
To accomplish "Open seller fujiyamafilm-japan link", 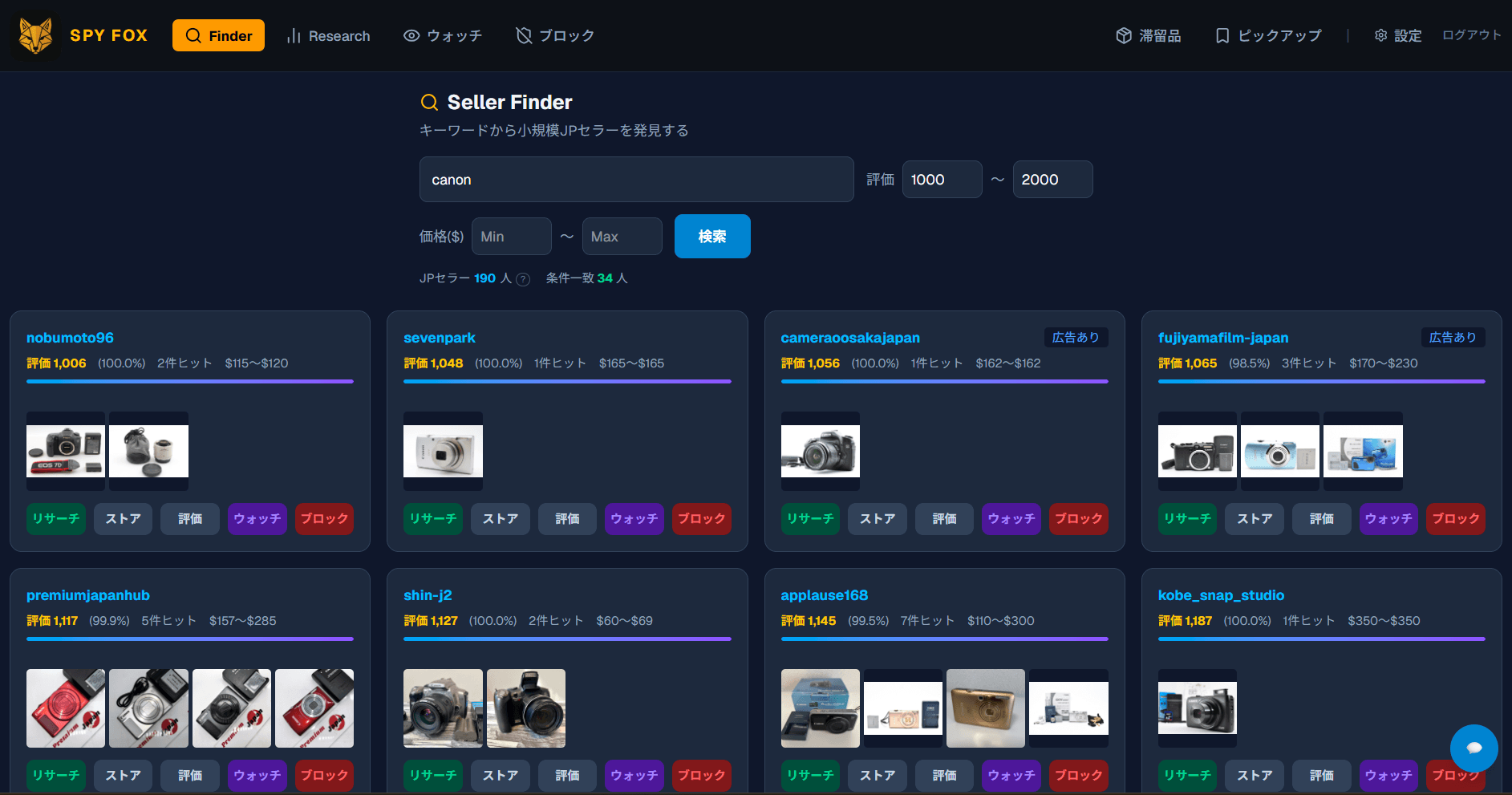I will [x=1223, y=338].
